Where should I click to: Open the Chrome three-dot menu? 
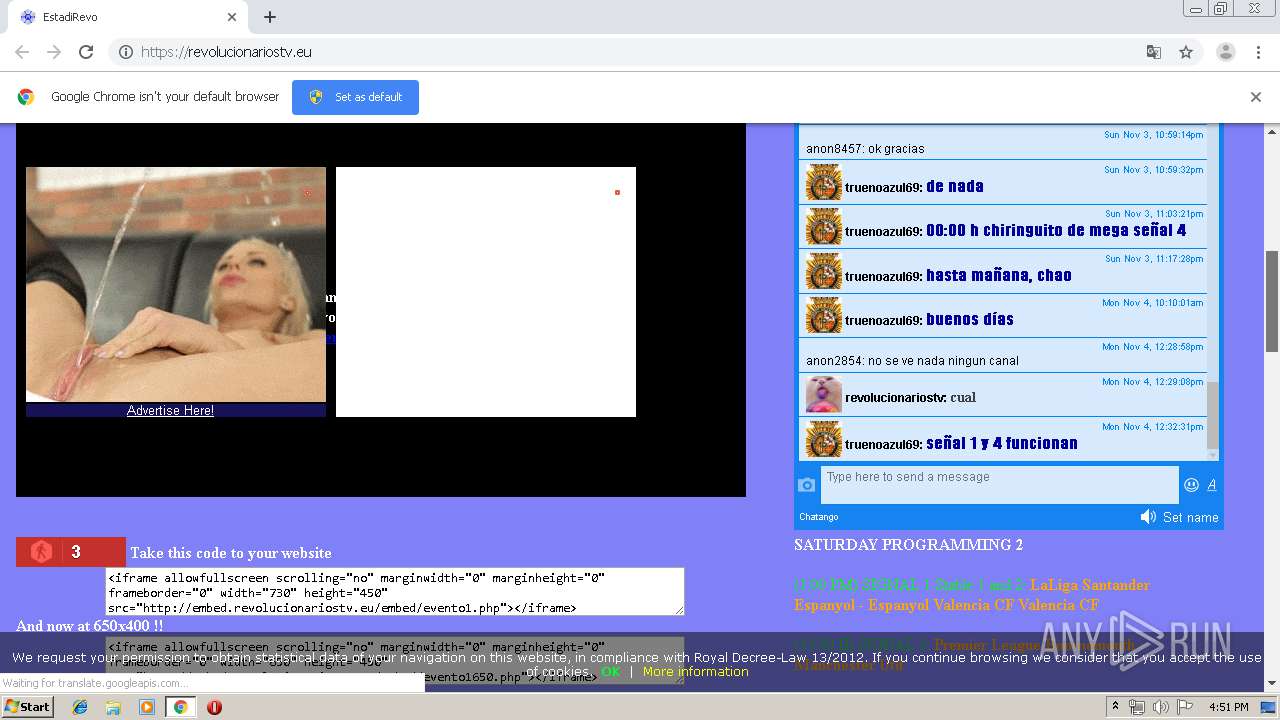[x=1258, y=52]
